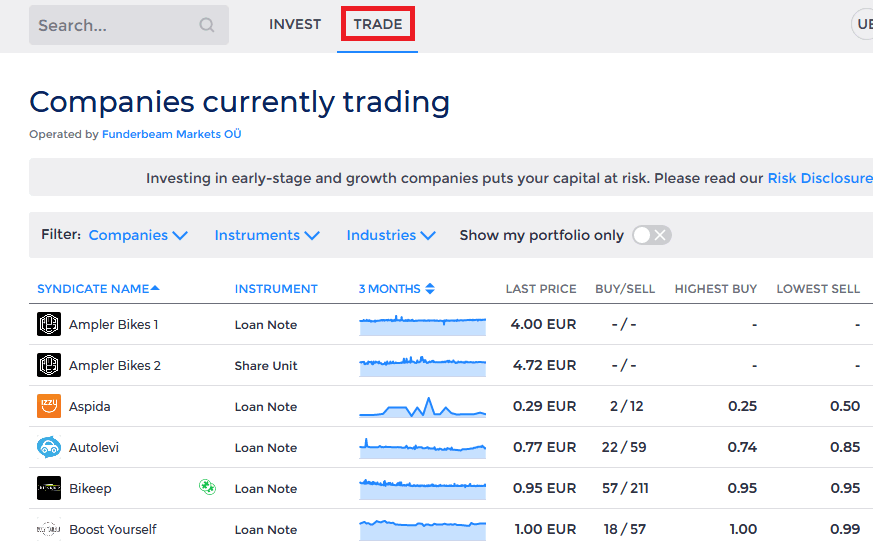The image size is (873, 546).
Task: Click last price 0.29 EUR
Action: pyautogui.click(x=545, y=406)
